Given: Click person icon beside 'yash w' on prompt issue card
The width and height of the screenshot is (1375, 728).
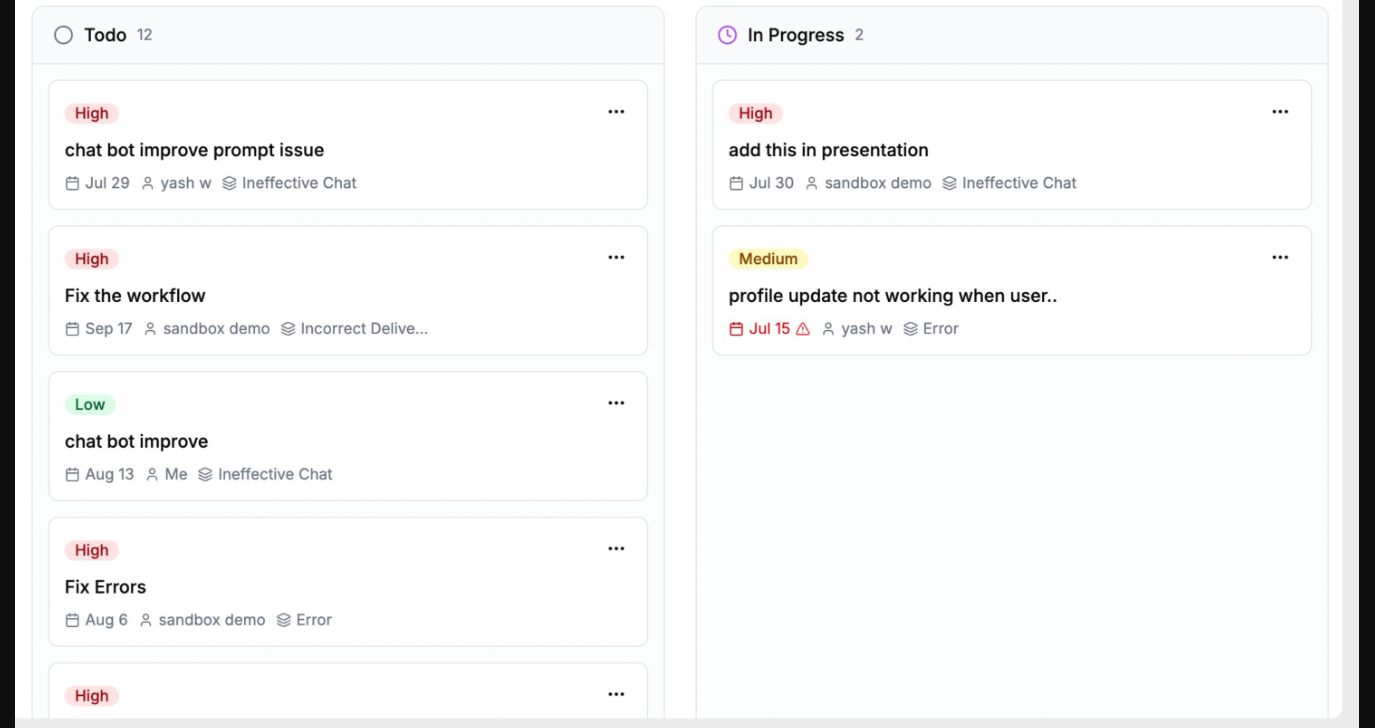Looking at the screenshot, I should point(148,183).
